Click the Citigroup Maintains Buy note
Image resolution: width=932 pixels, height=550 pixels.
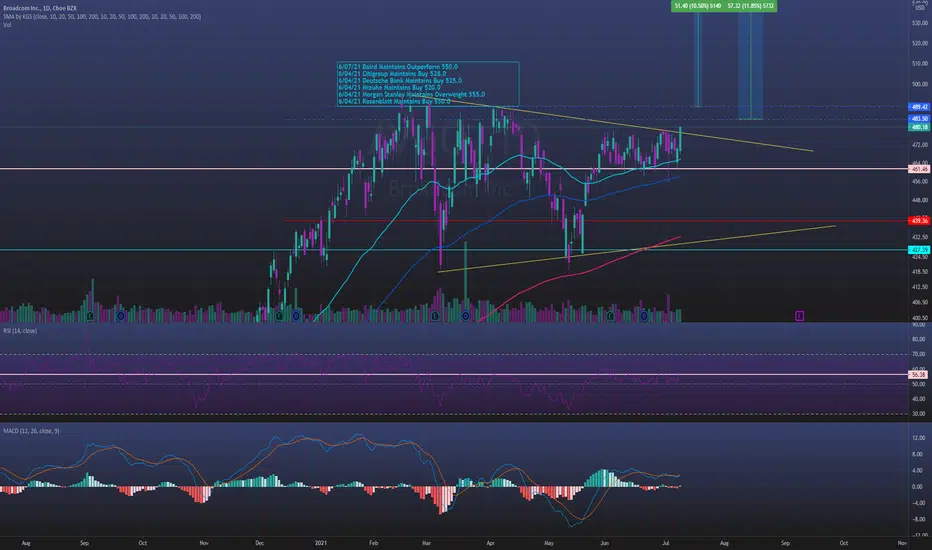pos(392,74)
